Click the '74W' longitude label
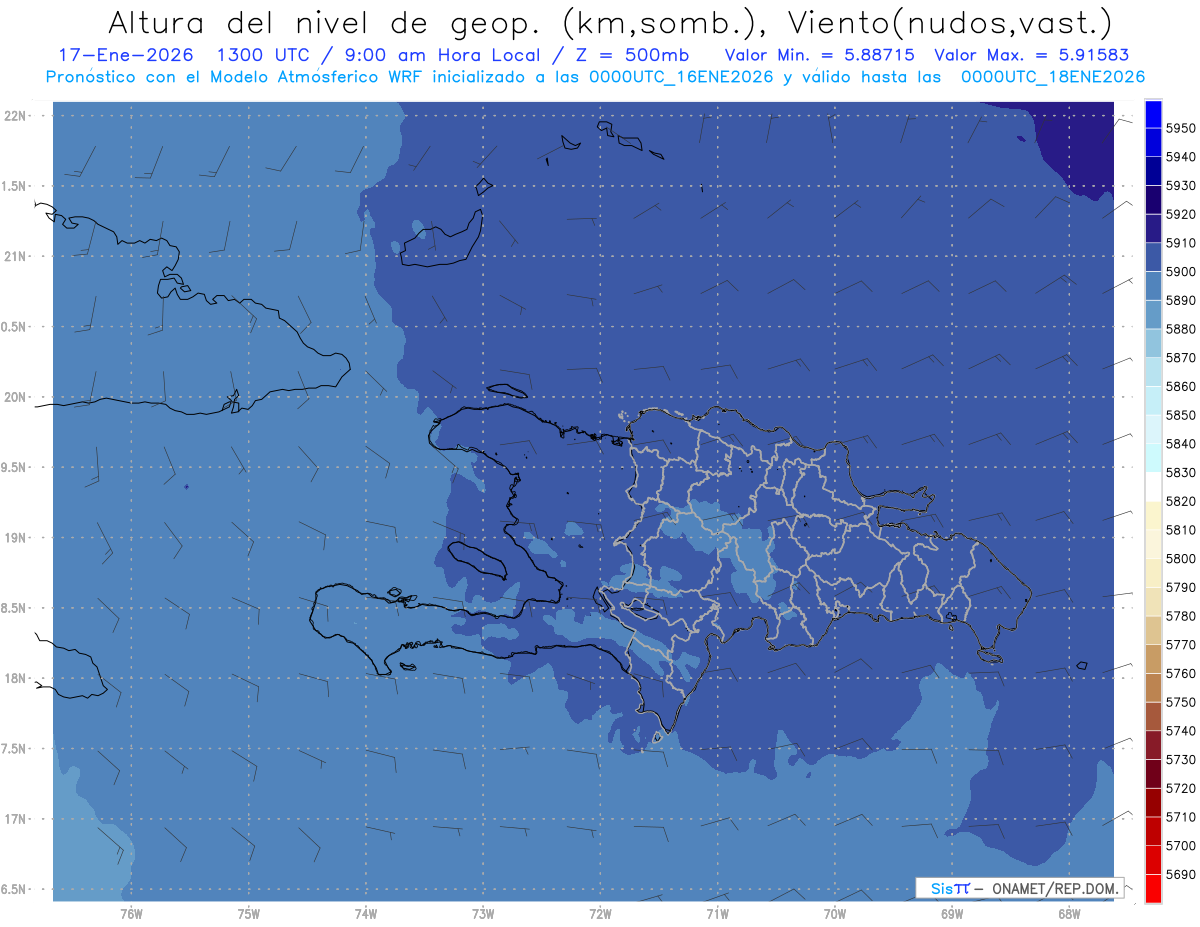This screenshot has width=1200, height=927. click(365, 914)
